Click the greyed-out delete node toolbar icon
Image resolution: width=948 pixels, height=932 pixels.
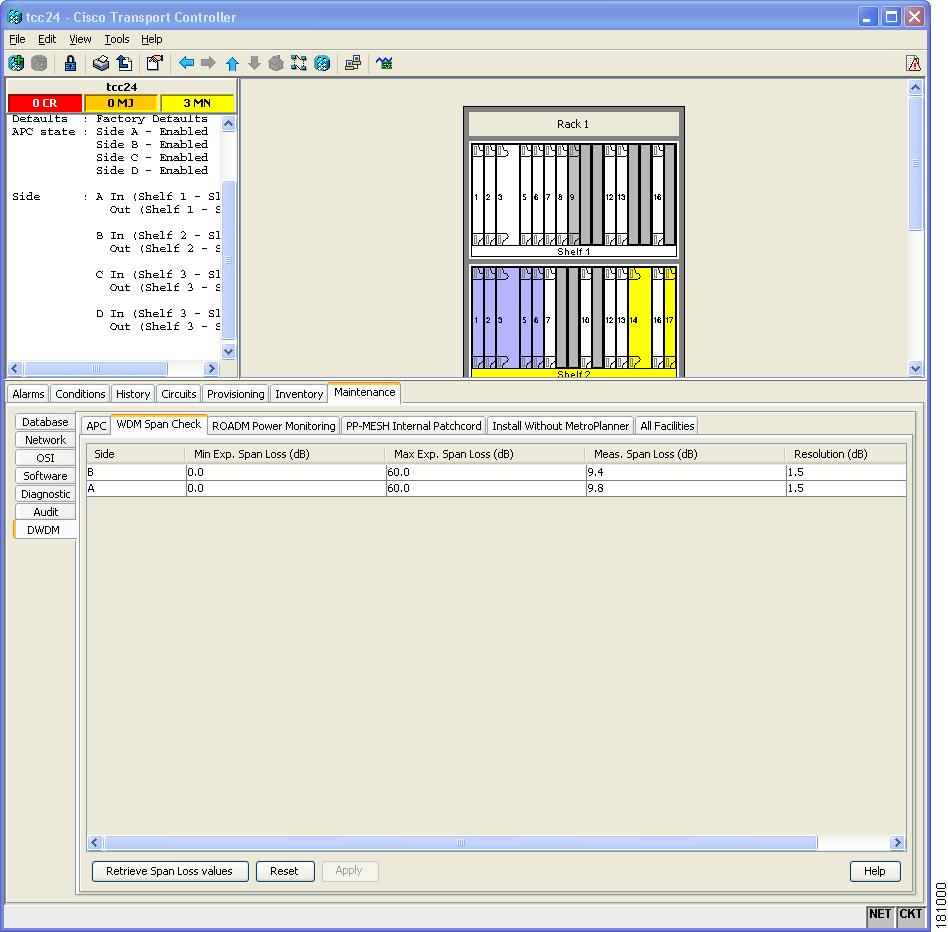pos(39,63)
